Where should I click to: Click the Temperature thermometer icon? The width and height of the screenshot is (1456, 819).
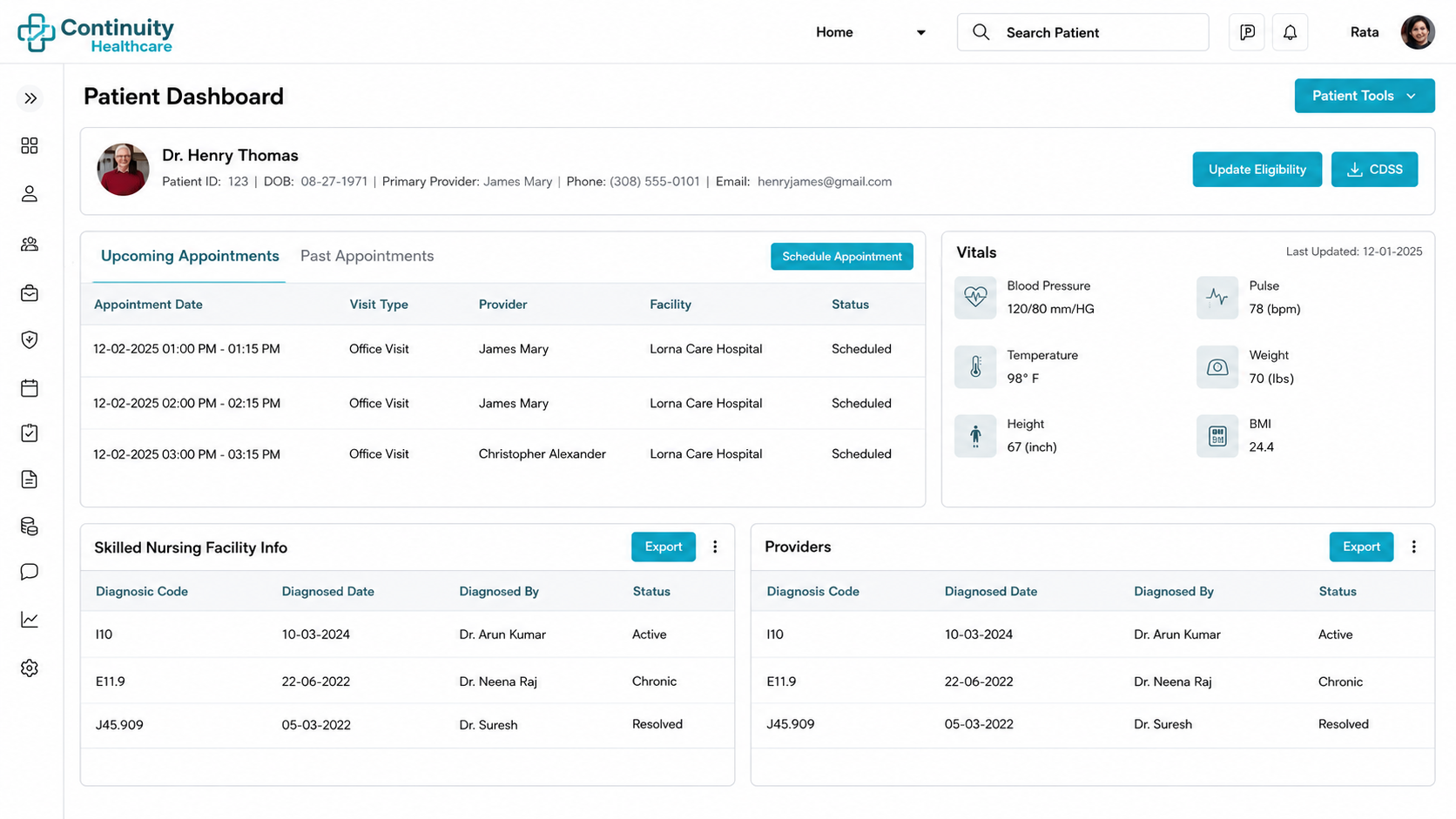[x=975, y=366]
